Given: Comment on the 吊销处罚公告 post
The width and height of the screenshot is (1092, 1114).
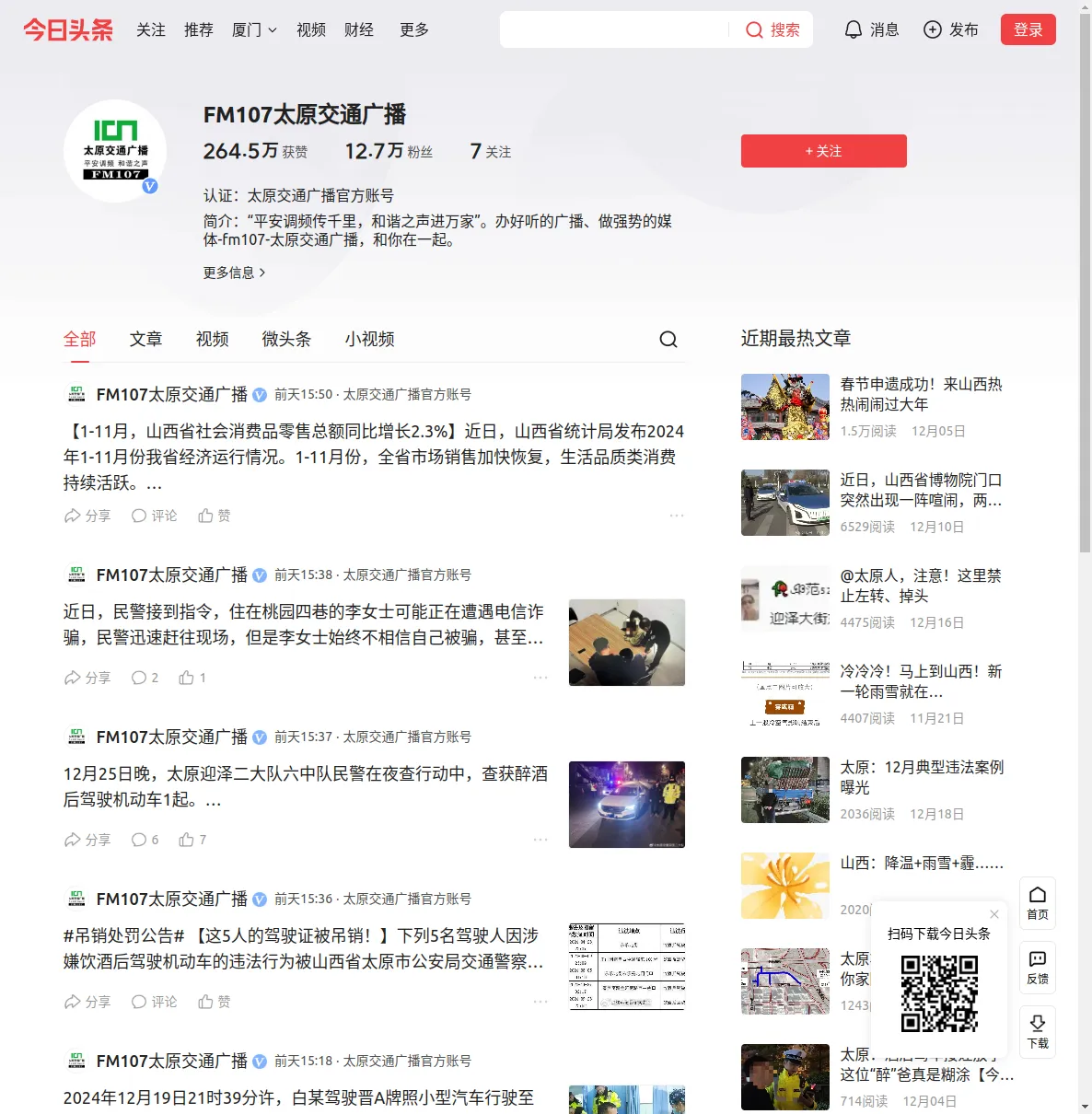Looking at the screenshot, I should click(154, 1002).
